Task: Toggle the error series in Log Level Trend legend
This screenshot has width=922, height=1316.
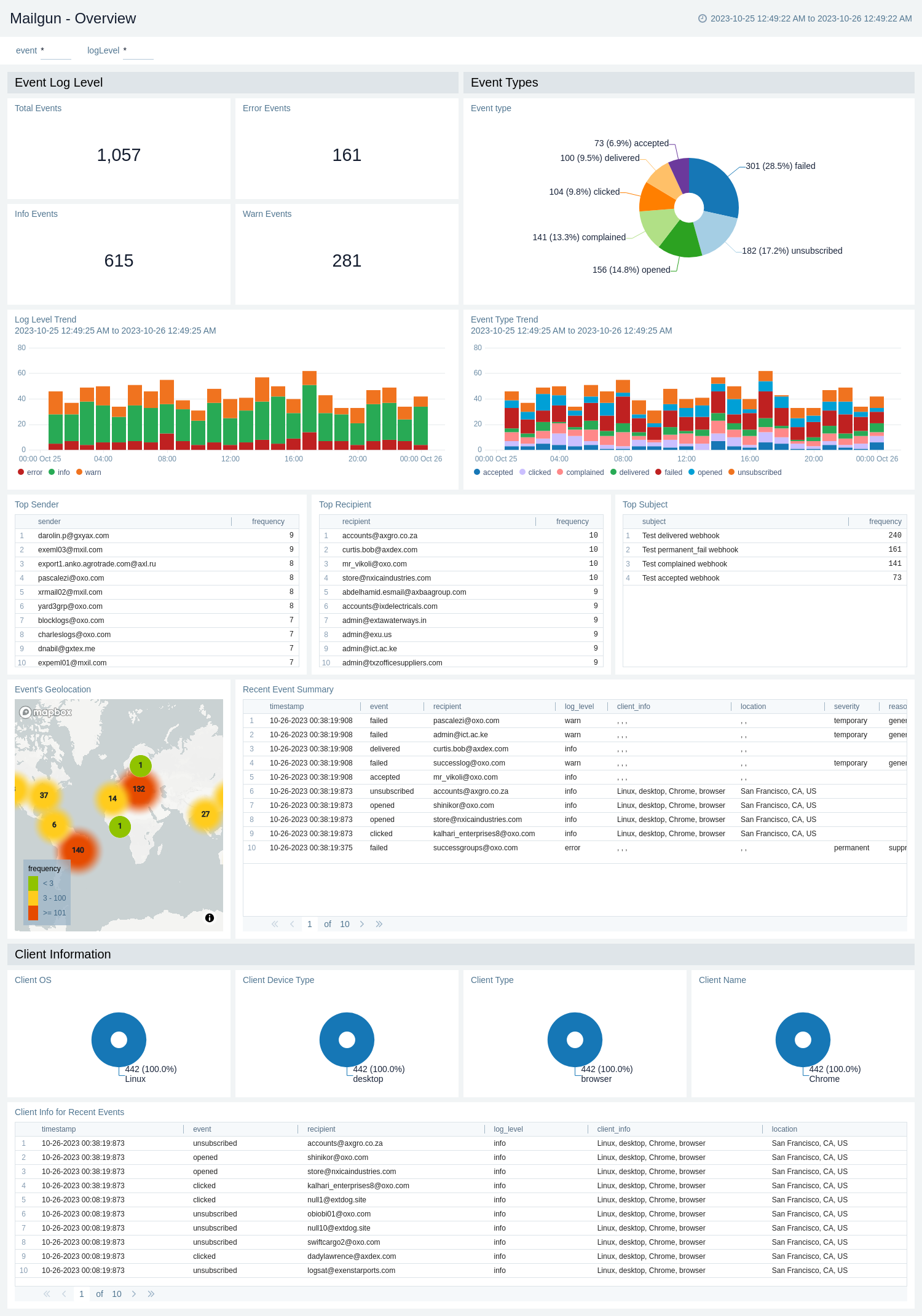Action: (30, 472)
